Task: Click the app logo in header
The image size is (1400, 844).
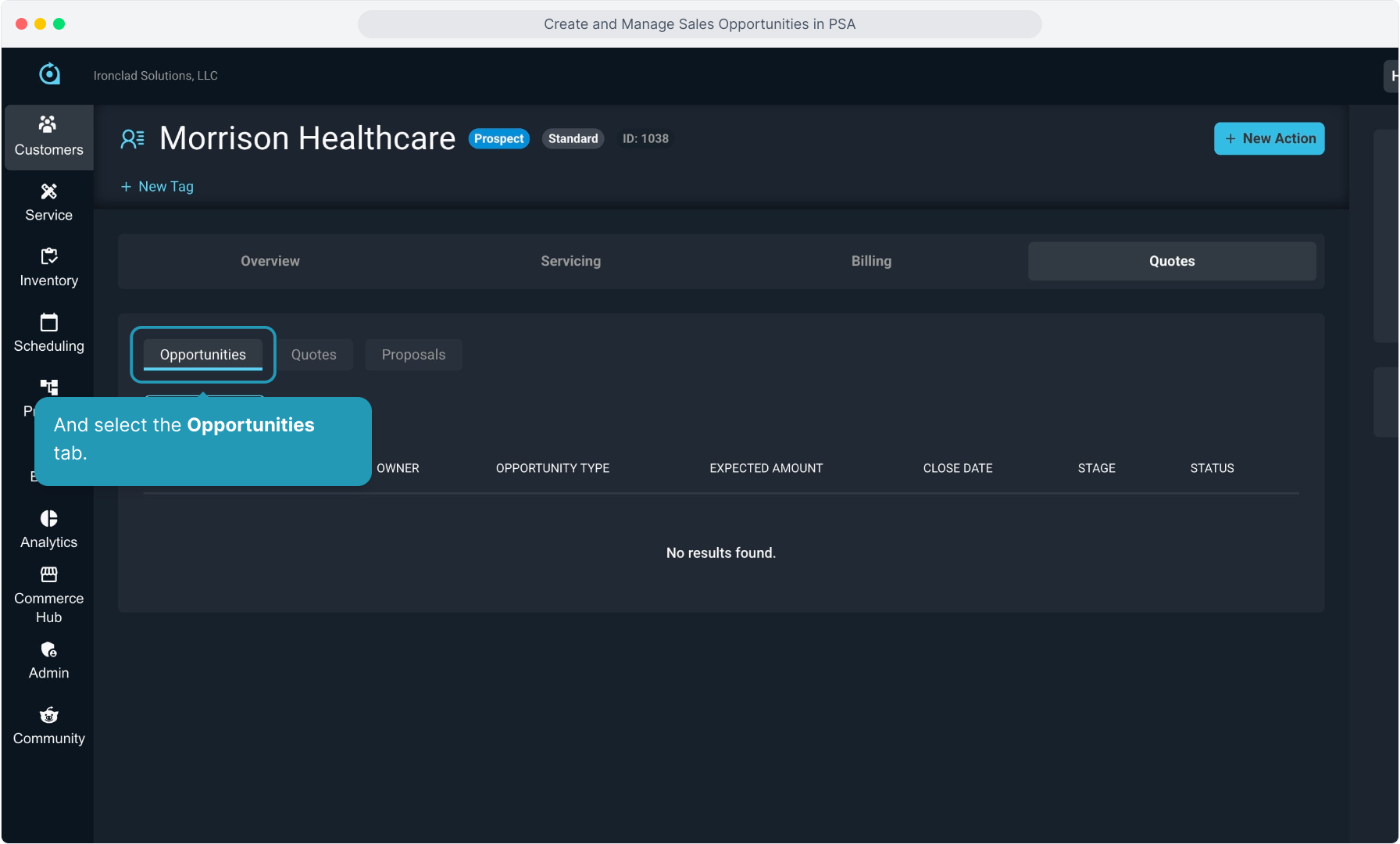Action: tap(50, 74)
